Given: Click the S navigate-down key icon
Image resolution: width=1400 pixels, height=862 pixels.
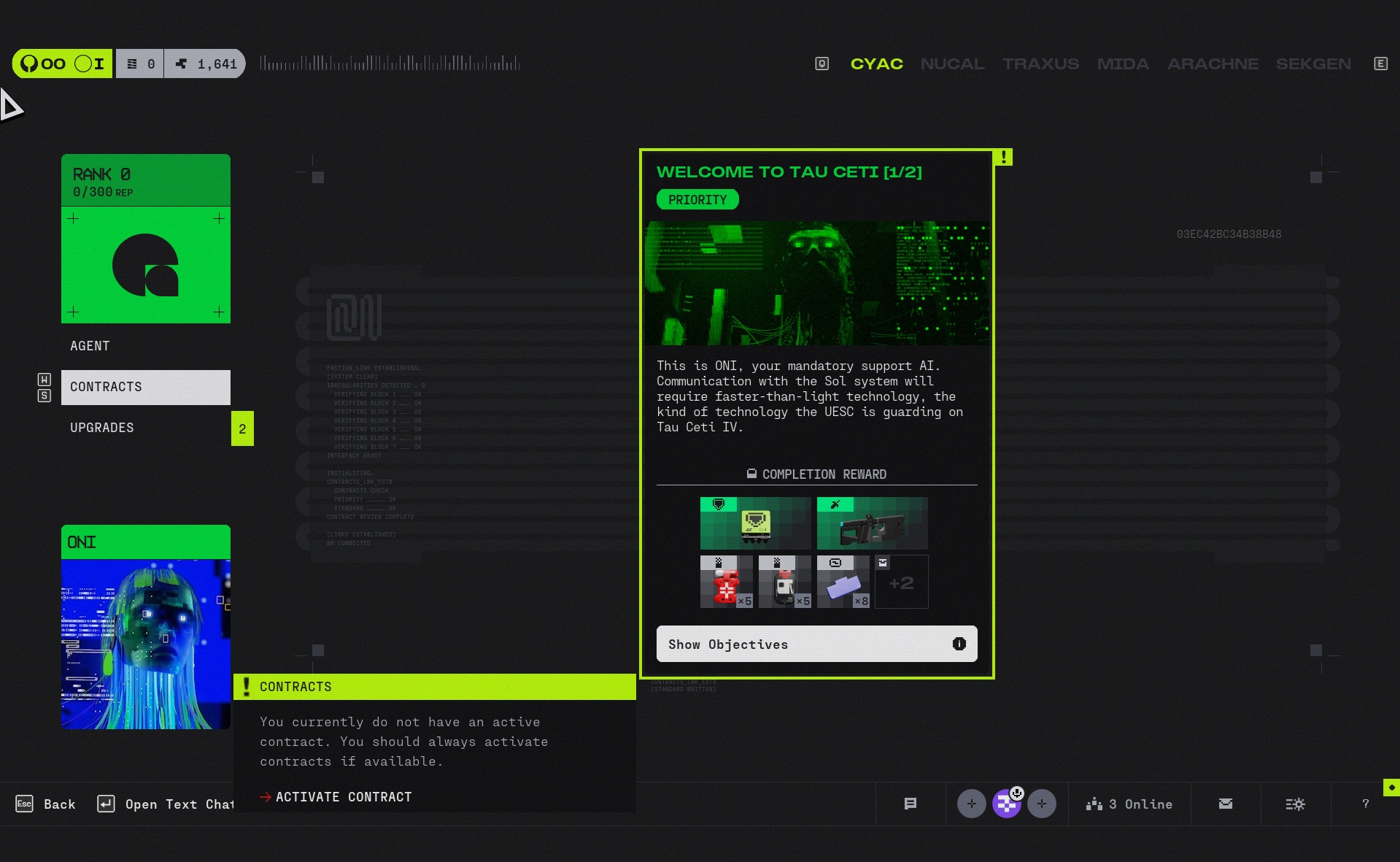Looking at the screenshot, I should (x=45, y=396).
